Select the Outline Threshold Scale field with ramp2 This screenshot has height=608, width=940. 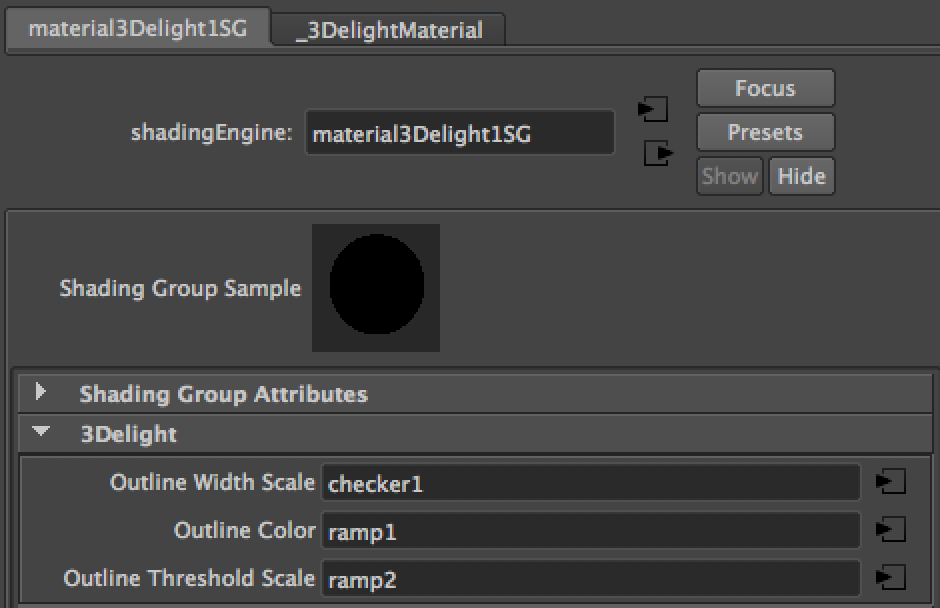pyautogui.click(x=590, y=578)
